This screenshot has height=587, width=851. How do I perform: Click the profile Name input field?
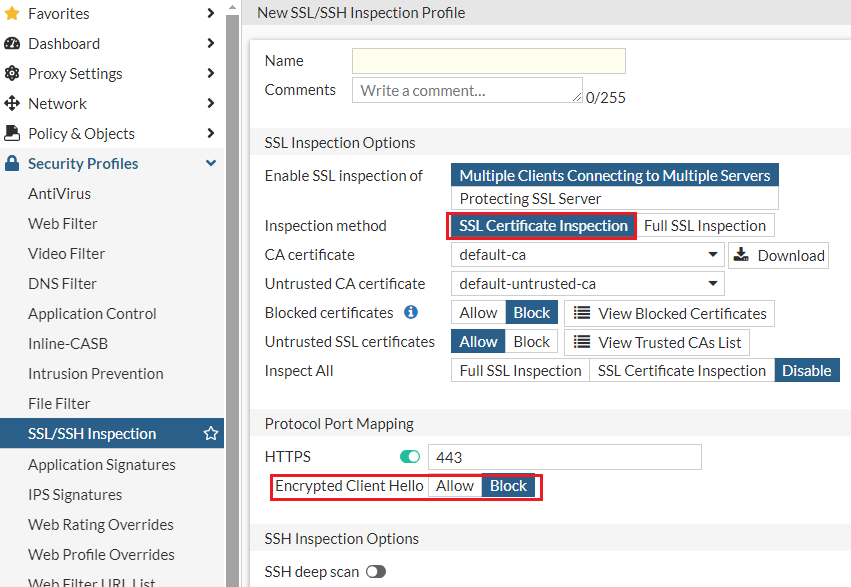tap(488, 61)
